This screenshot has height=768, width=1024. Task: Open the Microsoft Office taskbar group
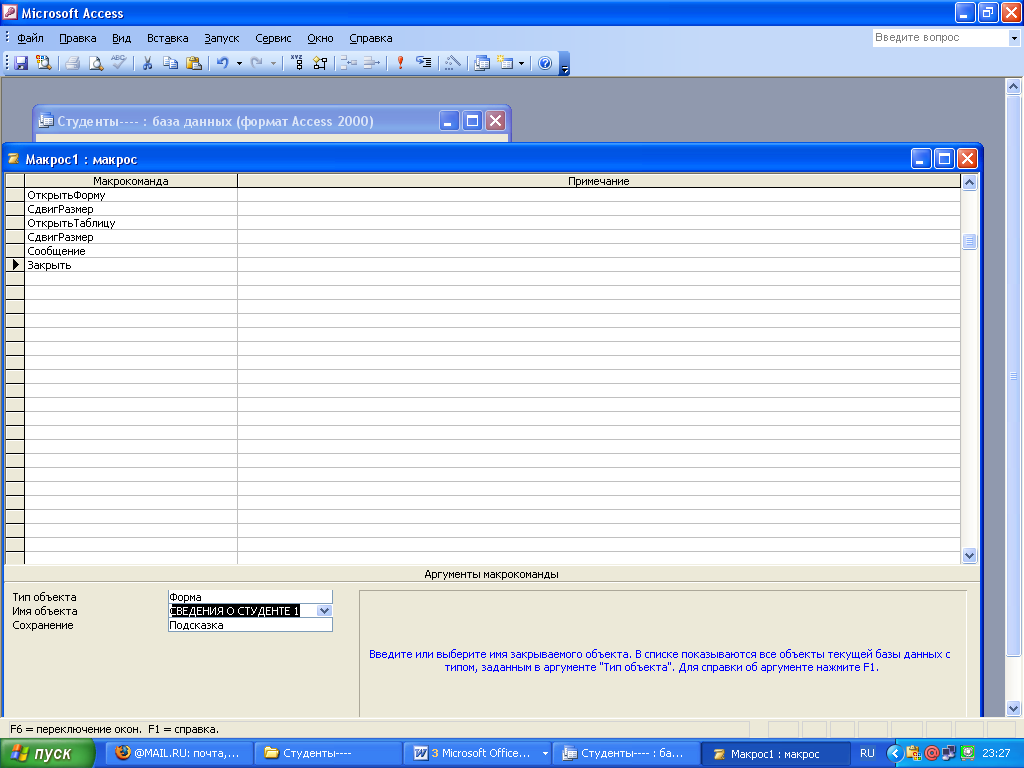point(478,753)
